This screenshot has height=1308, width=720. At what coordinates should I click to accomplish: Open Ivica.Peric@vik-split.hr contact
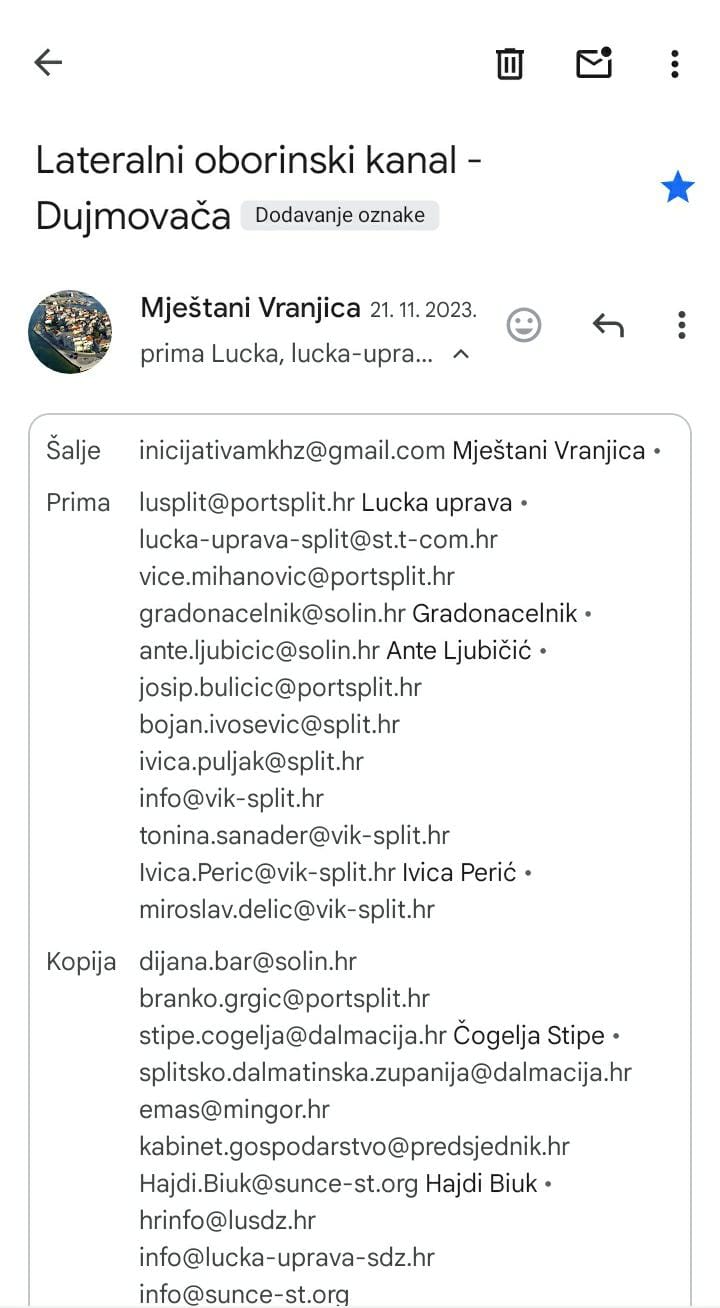point(267,873)
